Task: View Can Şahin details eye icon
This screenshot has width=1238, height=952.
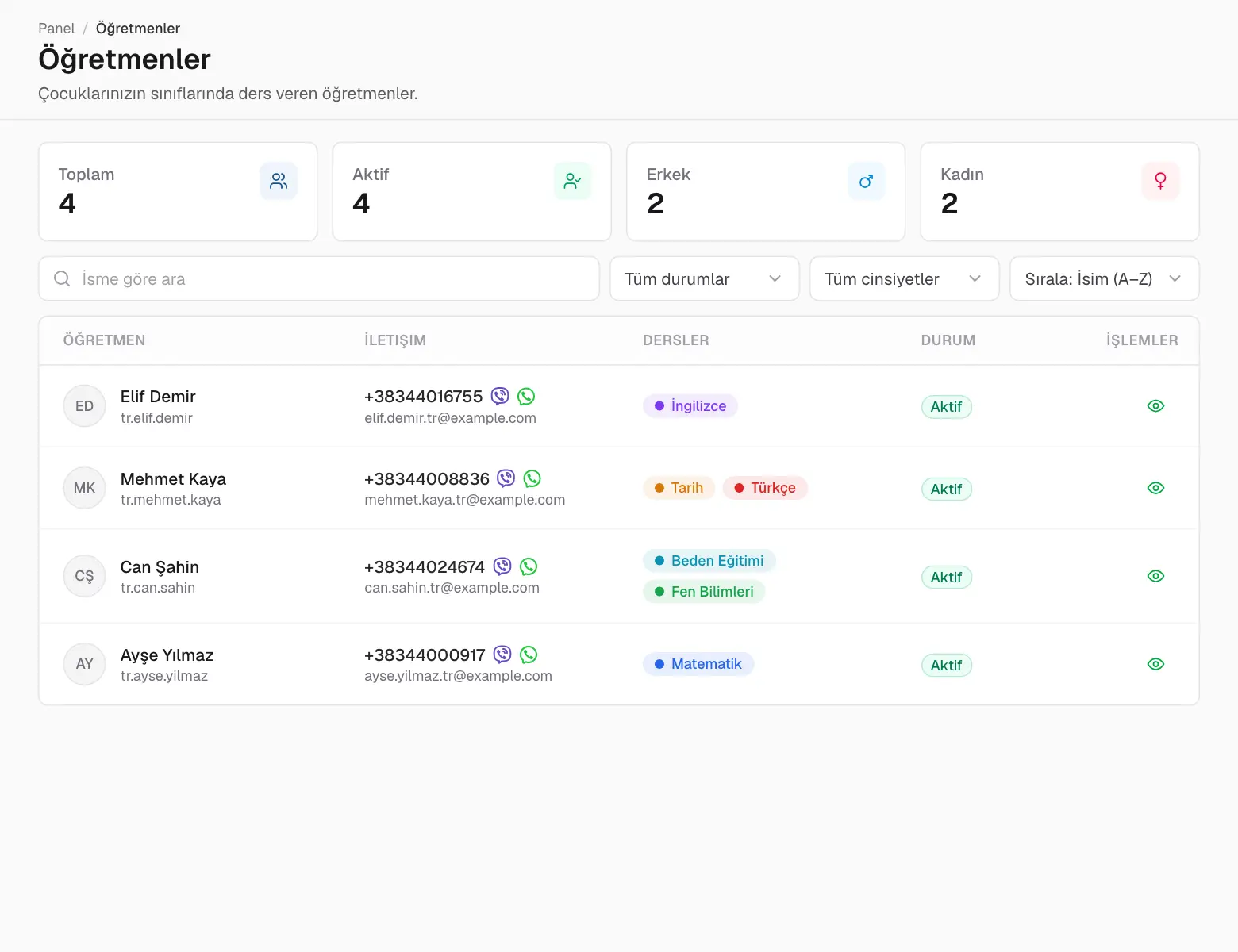Action: 1155,576
